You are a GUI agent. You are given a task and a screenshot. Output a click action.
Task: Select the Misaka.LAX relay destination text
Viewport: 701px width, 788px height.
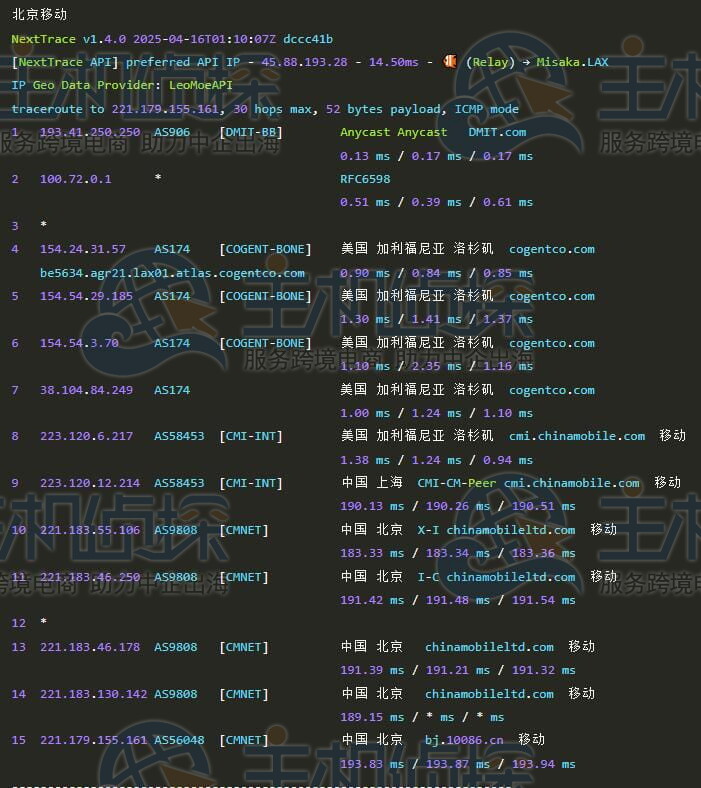[x=572, y=62]
